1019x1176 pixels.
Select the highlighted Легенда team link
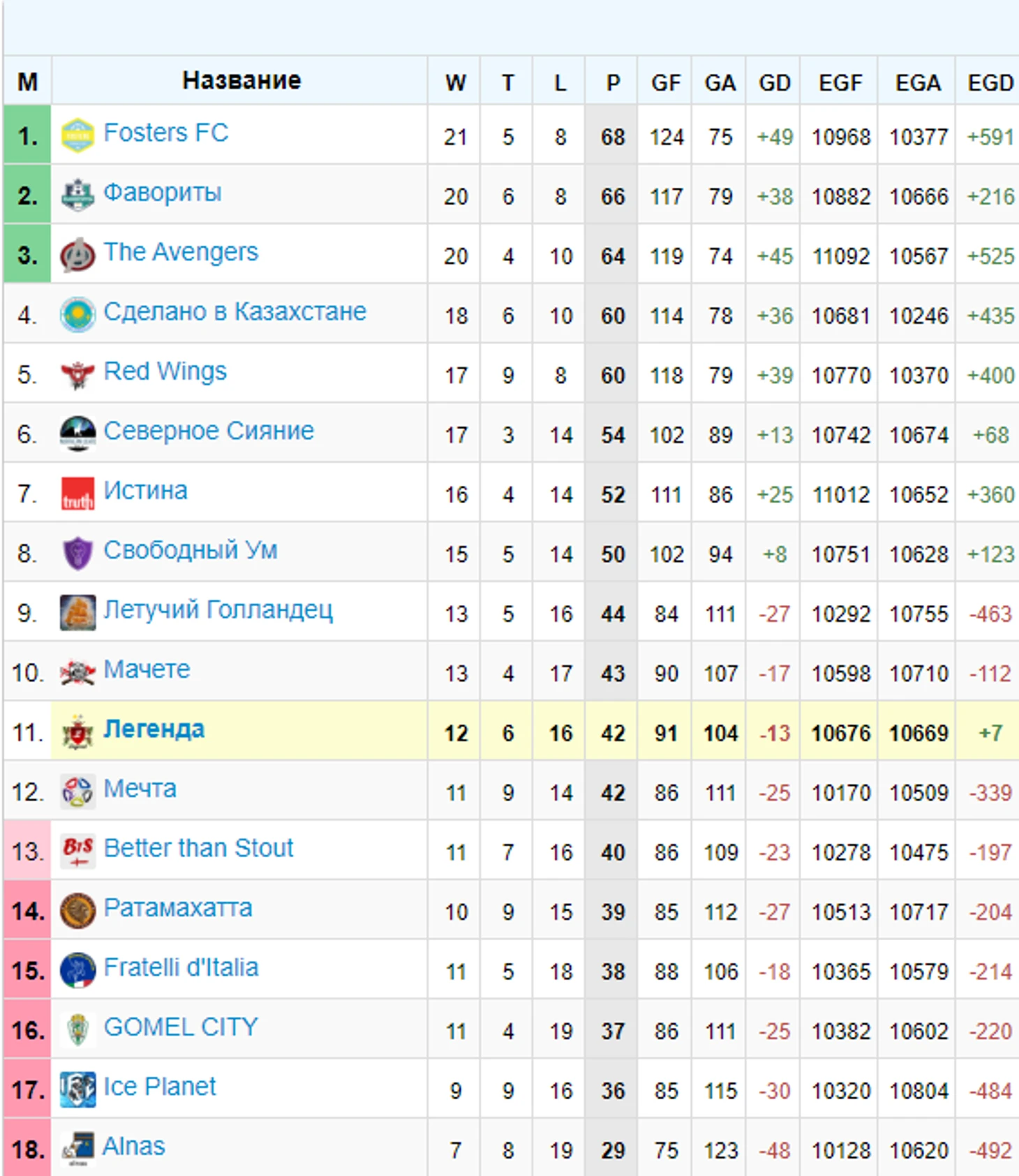pyautogui.click(x=154, y=729)
